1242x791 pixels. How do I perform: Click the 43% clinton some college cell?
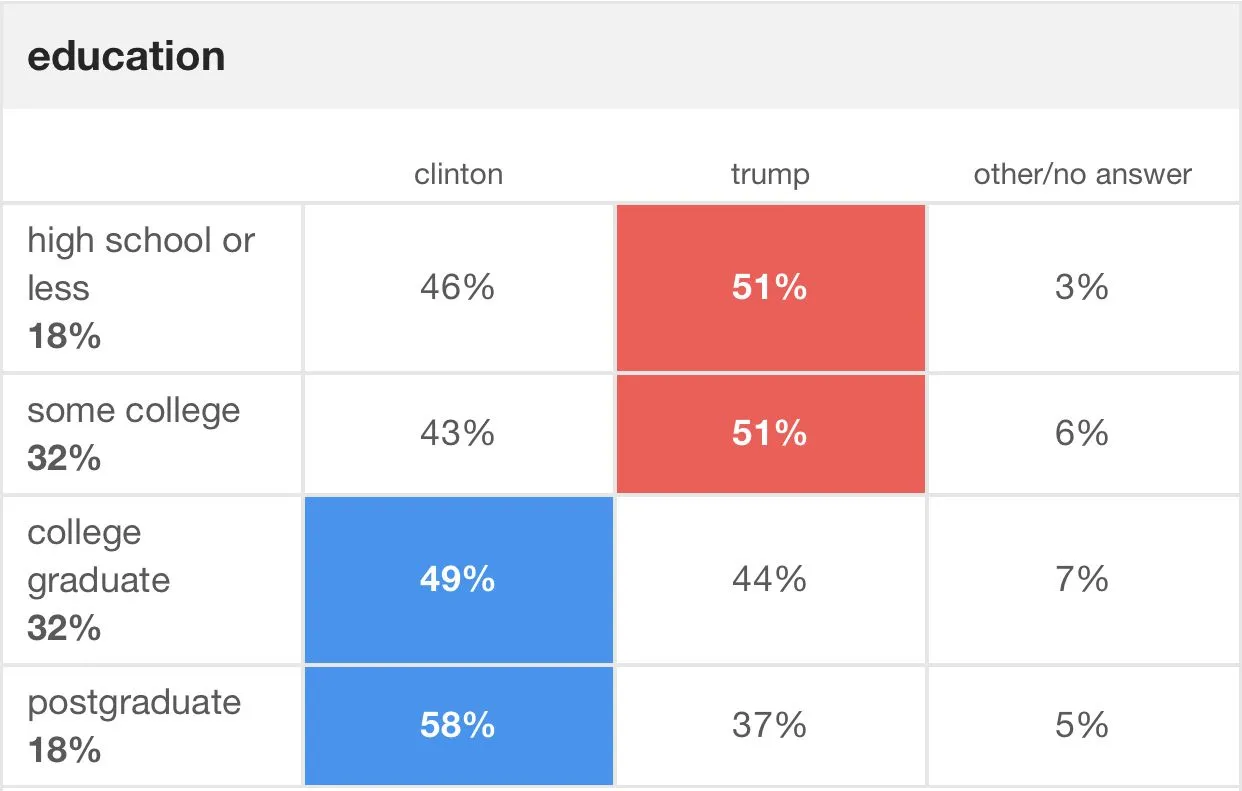tap(458, 434)
